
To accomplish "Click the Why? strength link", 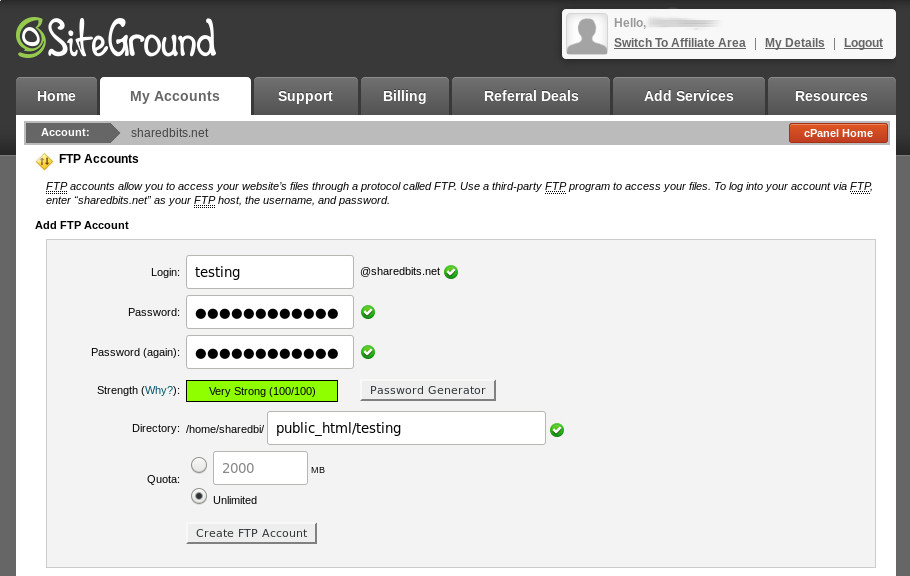I will (159, 390).
